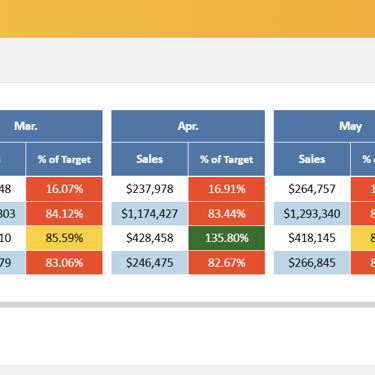Image resolution: width=375 pixels, height=375 pixels.
Task: Select the $428,458 sales cell
Action: 150,238
